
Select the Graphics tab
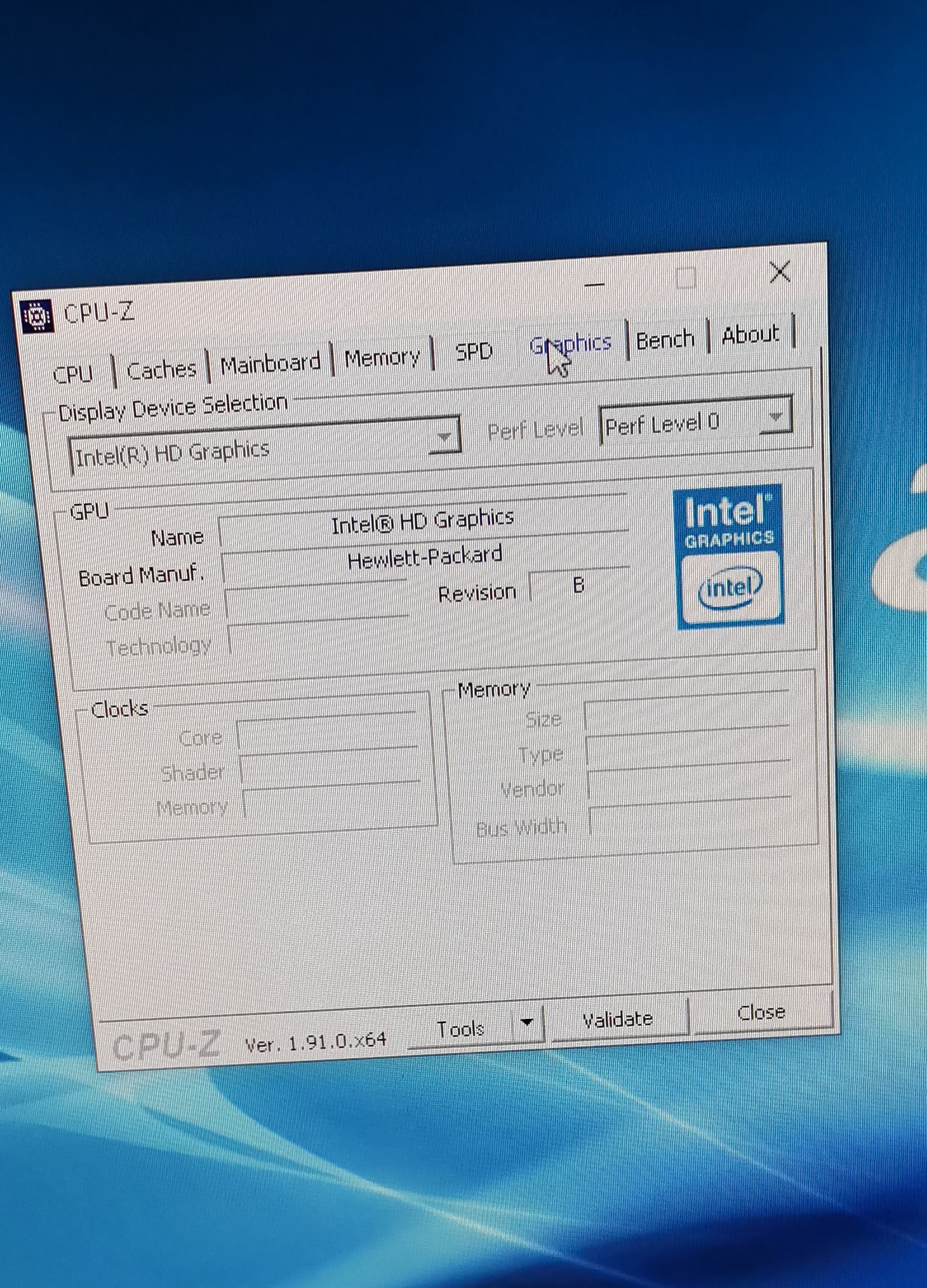(570, 345)
